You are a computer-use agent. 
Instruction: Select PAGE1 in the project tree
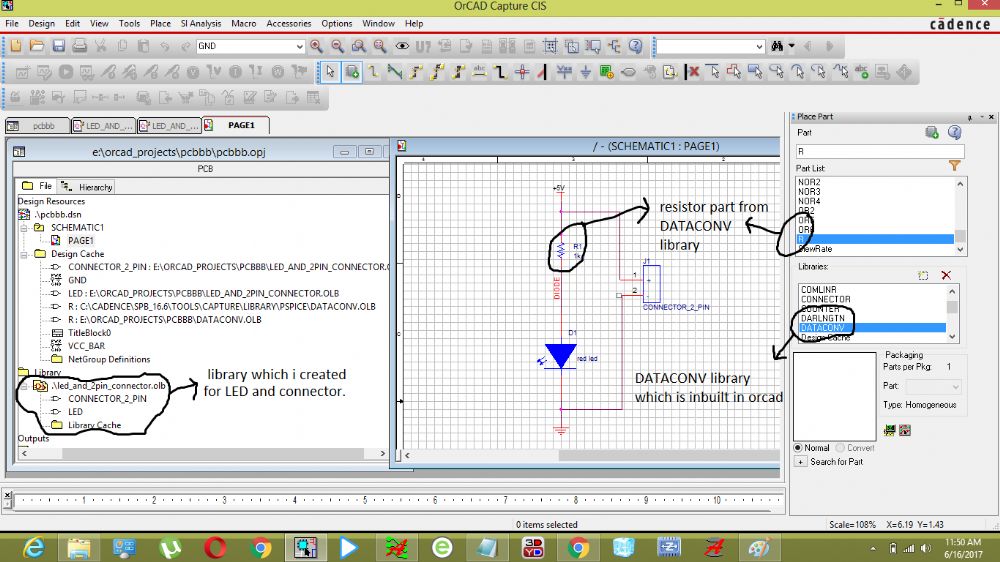80,240
